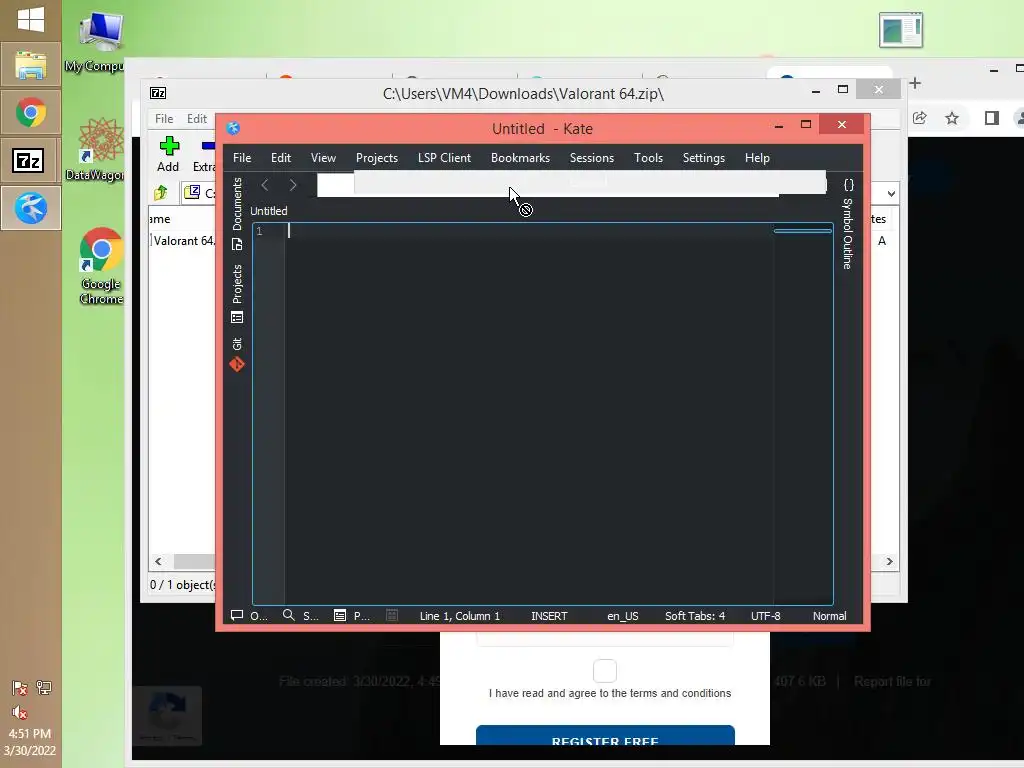
Task: Bookmark the page with Chrome's star icon
Action: point(952,118)
